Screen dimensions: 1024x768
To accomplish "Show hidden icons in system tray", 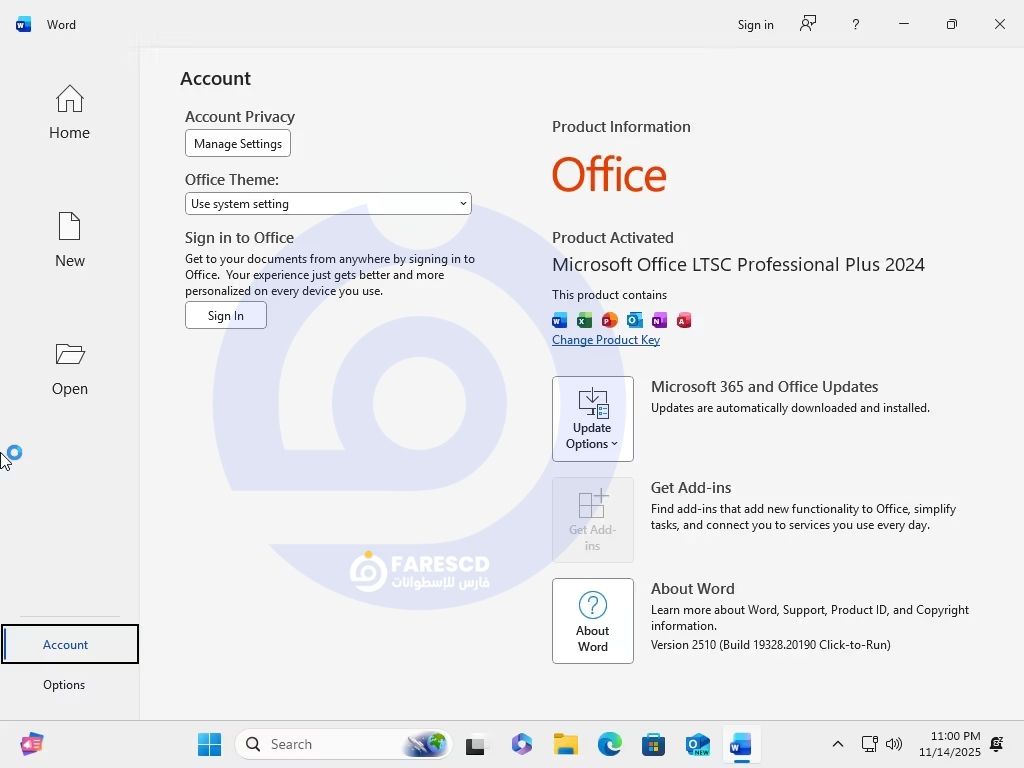I will click(838, 744).
